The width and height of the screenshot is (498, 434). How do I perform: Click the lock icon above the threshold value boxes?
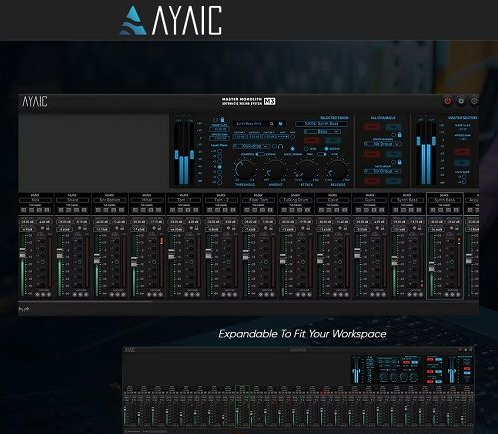click(222, 119)
